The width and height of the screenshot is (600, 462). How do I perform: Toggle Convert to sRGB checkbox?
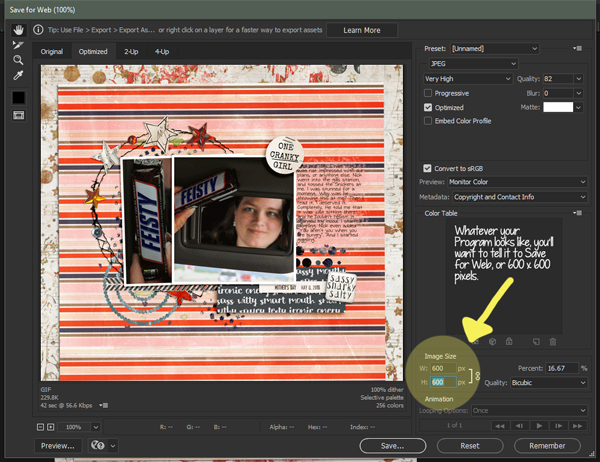(427, 168)
